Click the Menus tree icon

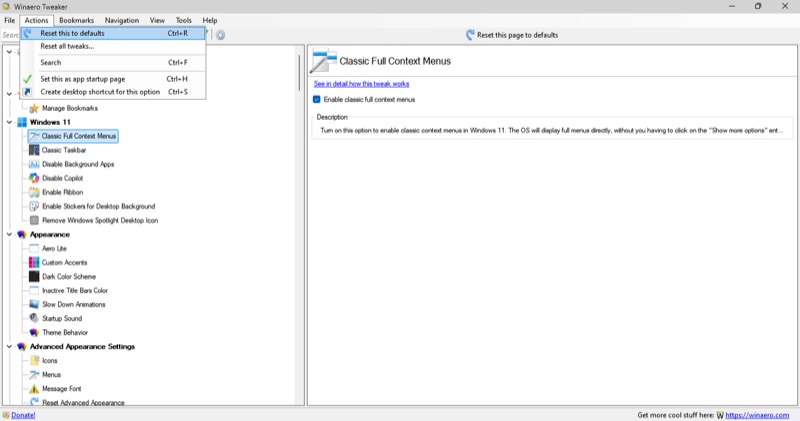[34, 375]
